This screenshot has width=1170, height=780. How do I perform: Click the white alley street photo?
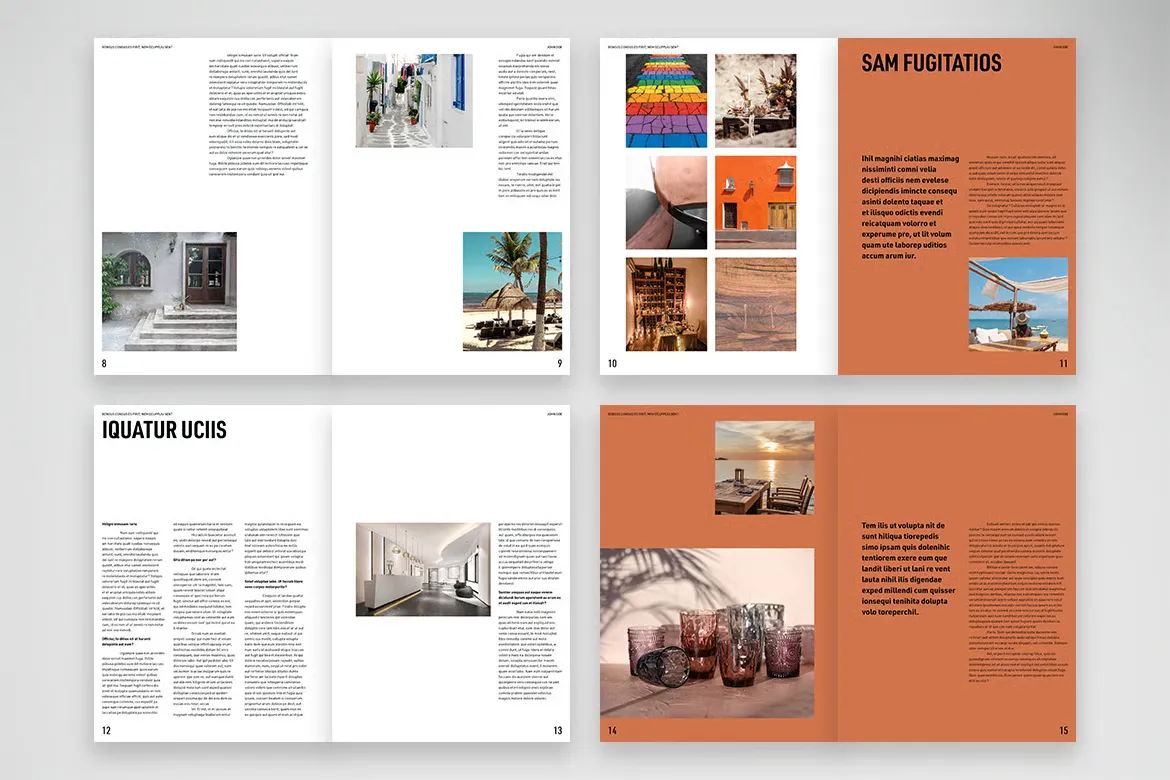(x=414, y=101)
